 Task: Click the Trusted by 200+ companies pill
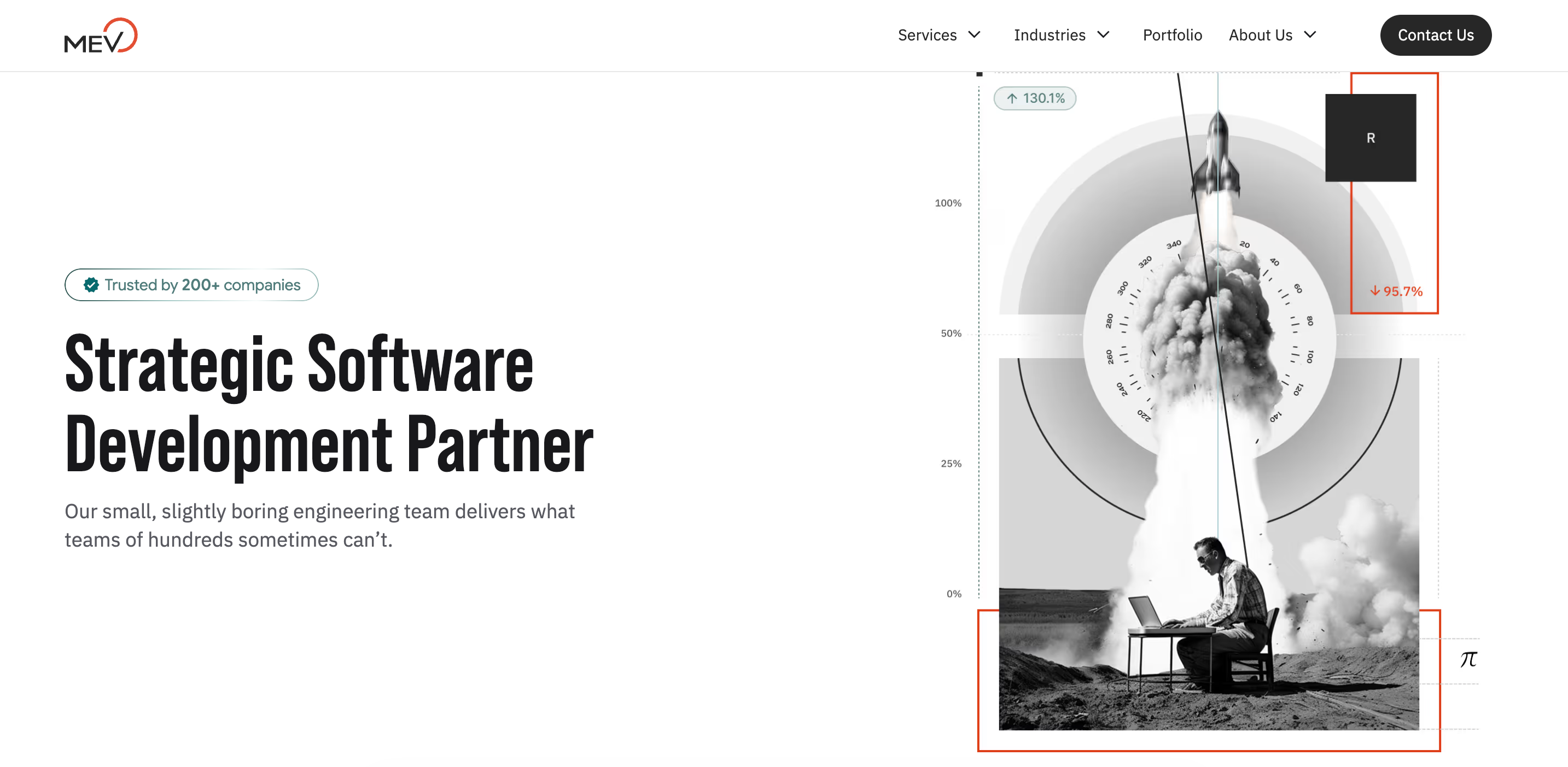click(x=191, y=285)
